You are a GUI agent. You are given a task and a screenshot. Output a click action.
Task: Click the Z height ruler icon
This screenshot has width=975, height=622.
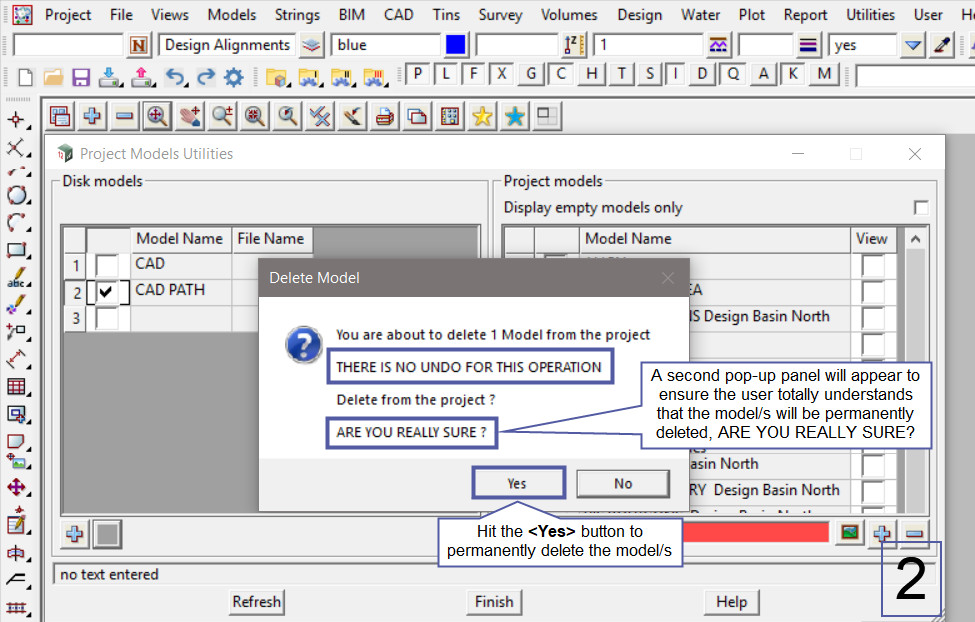(x=574, y=45)
